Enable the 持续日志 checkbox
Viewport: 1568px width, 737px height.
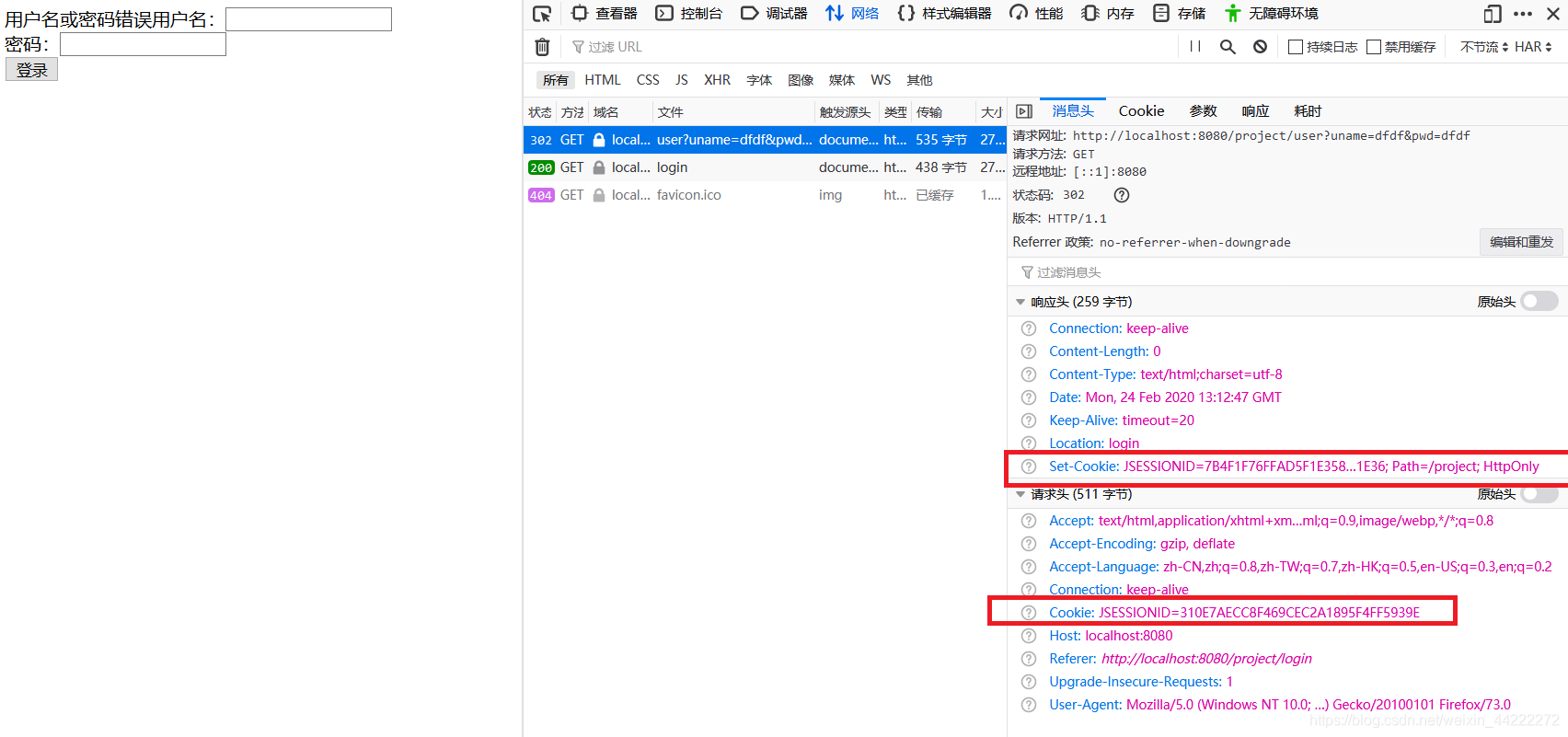[1296, 47]
